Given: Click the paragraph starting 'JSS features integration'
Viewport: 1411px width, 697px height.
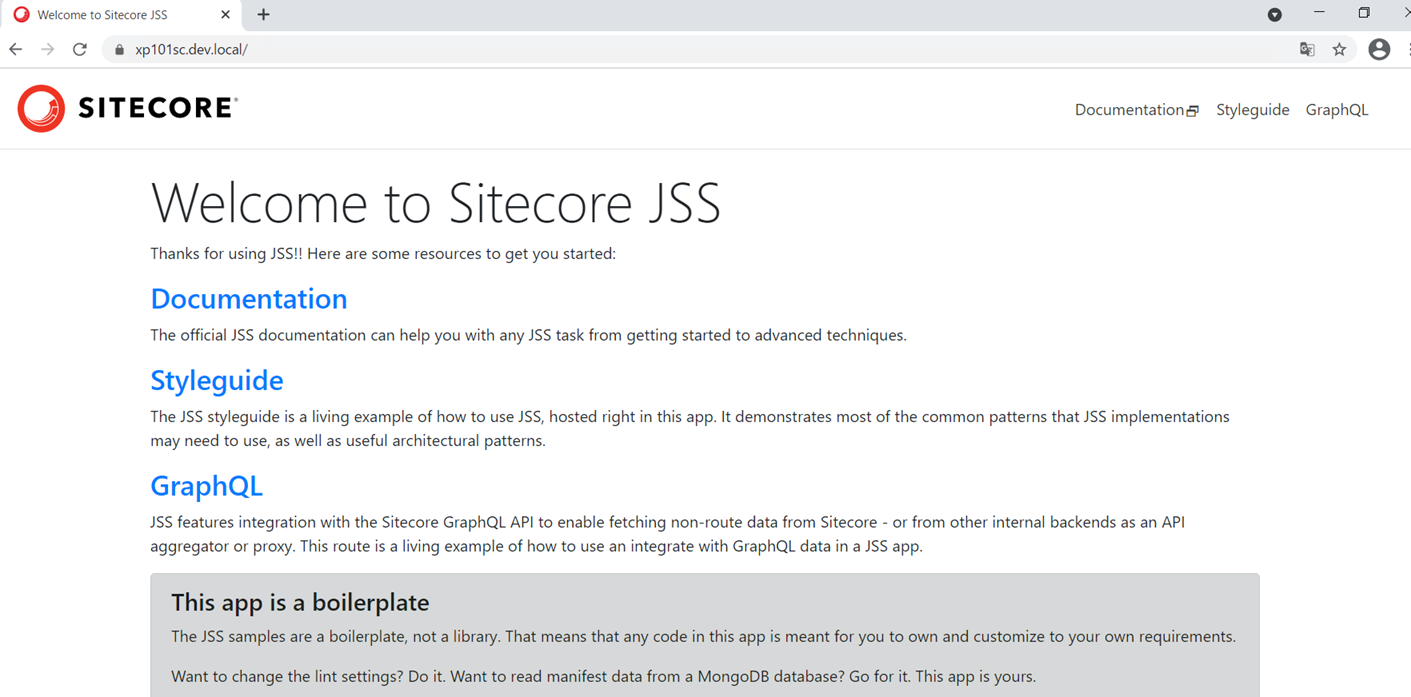Looking at the screenshot, I should (667, 534).
